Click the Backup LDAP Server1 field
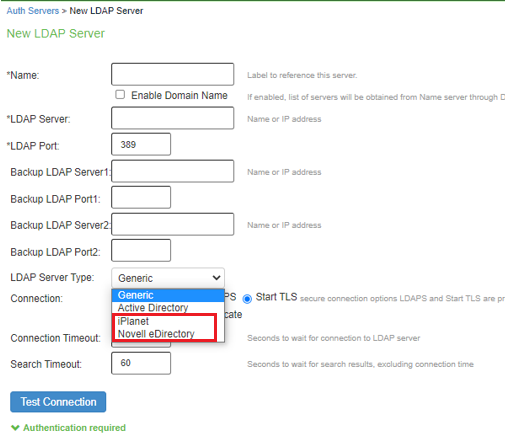This screenshot has width=506, height=448. pyautogui.click(x=172, y=171)
